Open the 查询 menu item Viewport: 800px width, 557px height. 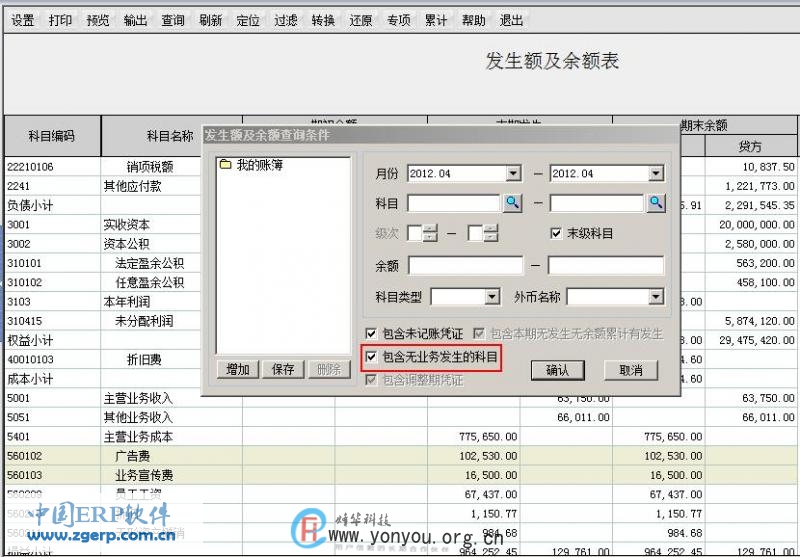pyautogui.click(x=173, y=20)
